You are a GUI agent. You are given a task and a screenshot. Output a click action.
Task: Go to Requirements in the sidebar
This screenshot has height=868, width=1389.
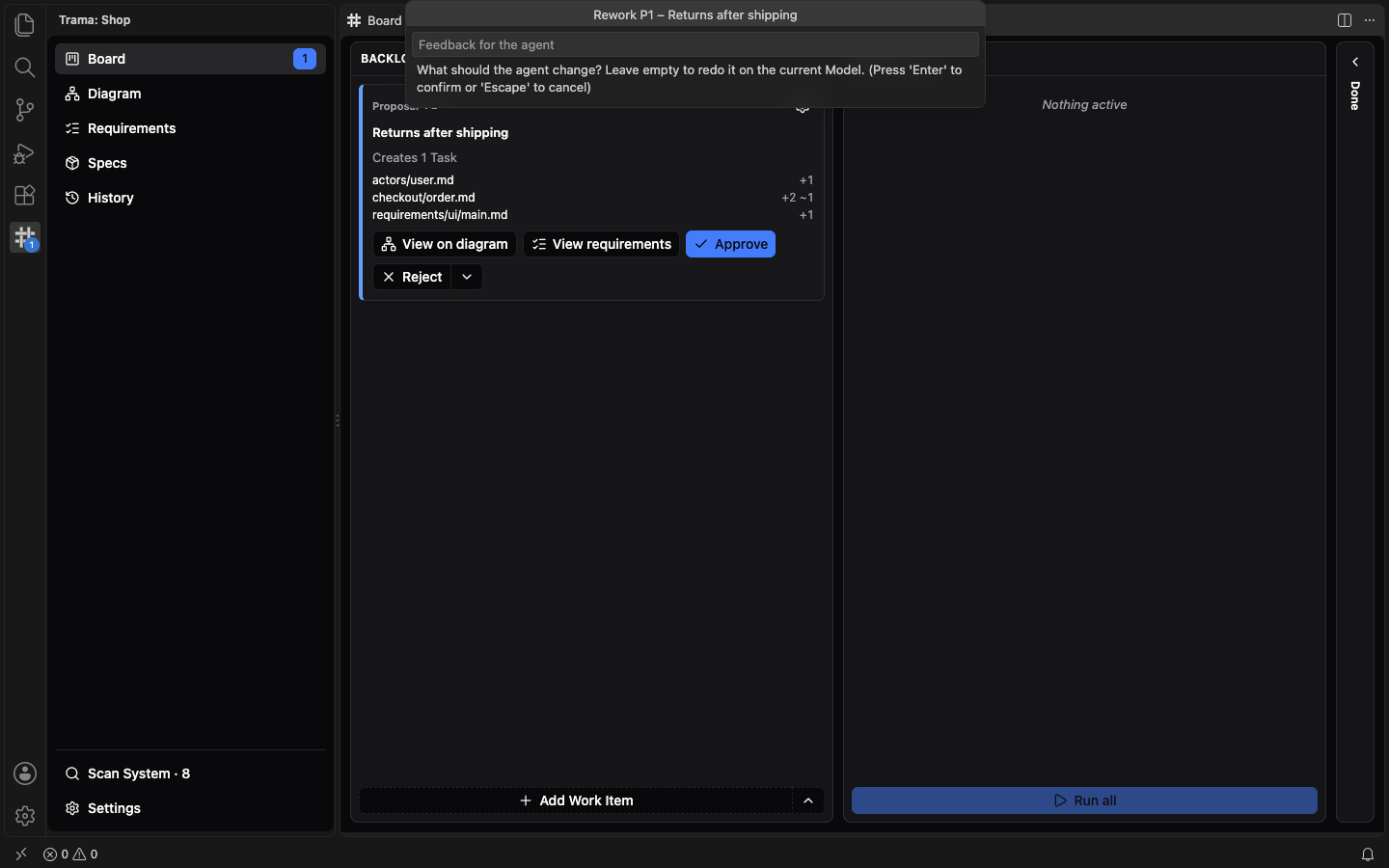[x=190, y=128]
